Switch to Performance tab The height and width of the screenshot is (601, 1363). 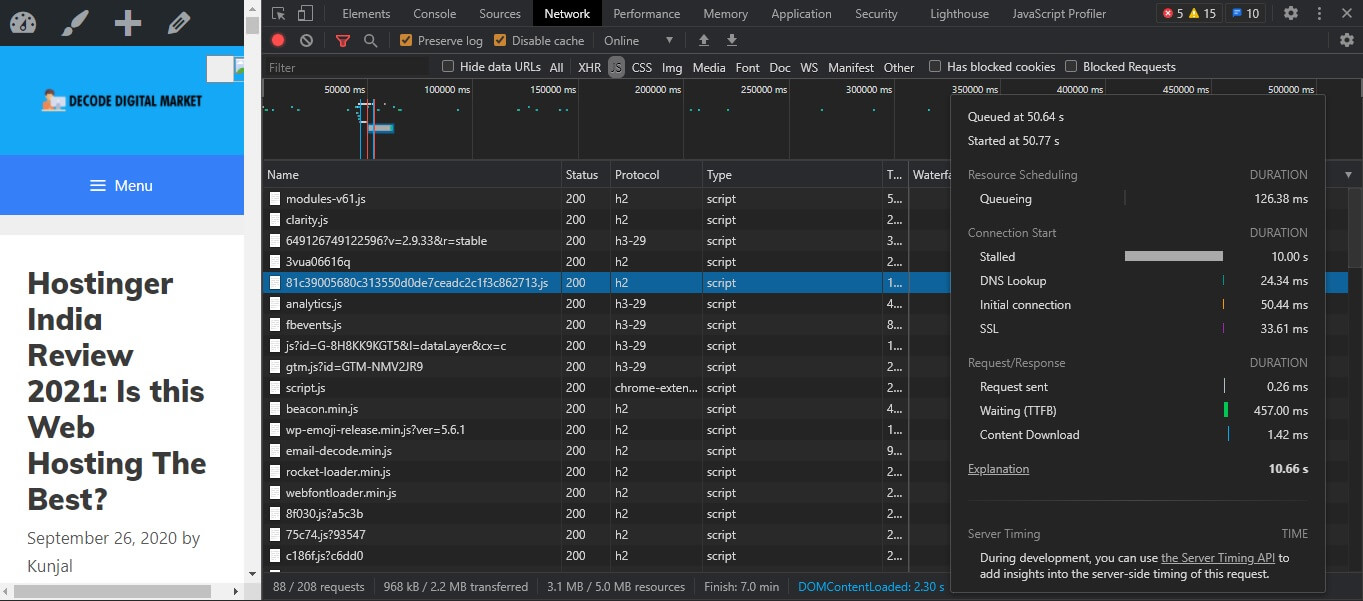coord(647,13)
